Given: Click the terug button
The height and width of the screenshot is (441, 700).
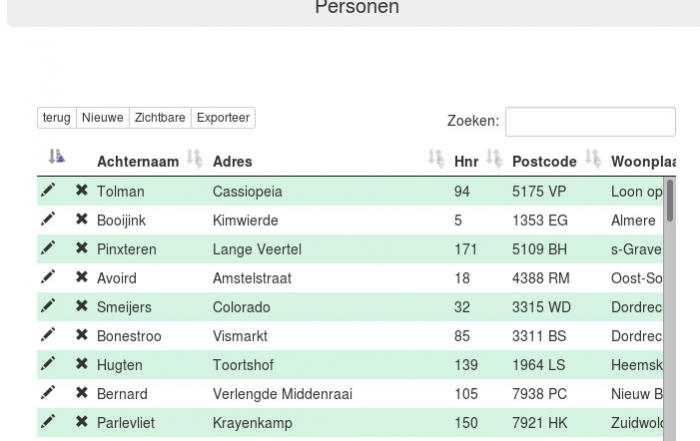Looking at the screenshot, I should click(57, 118).
